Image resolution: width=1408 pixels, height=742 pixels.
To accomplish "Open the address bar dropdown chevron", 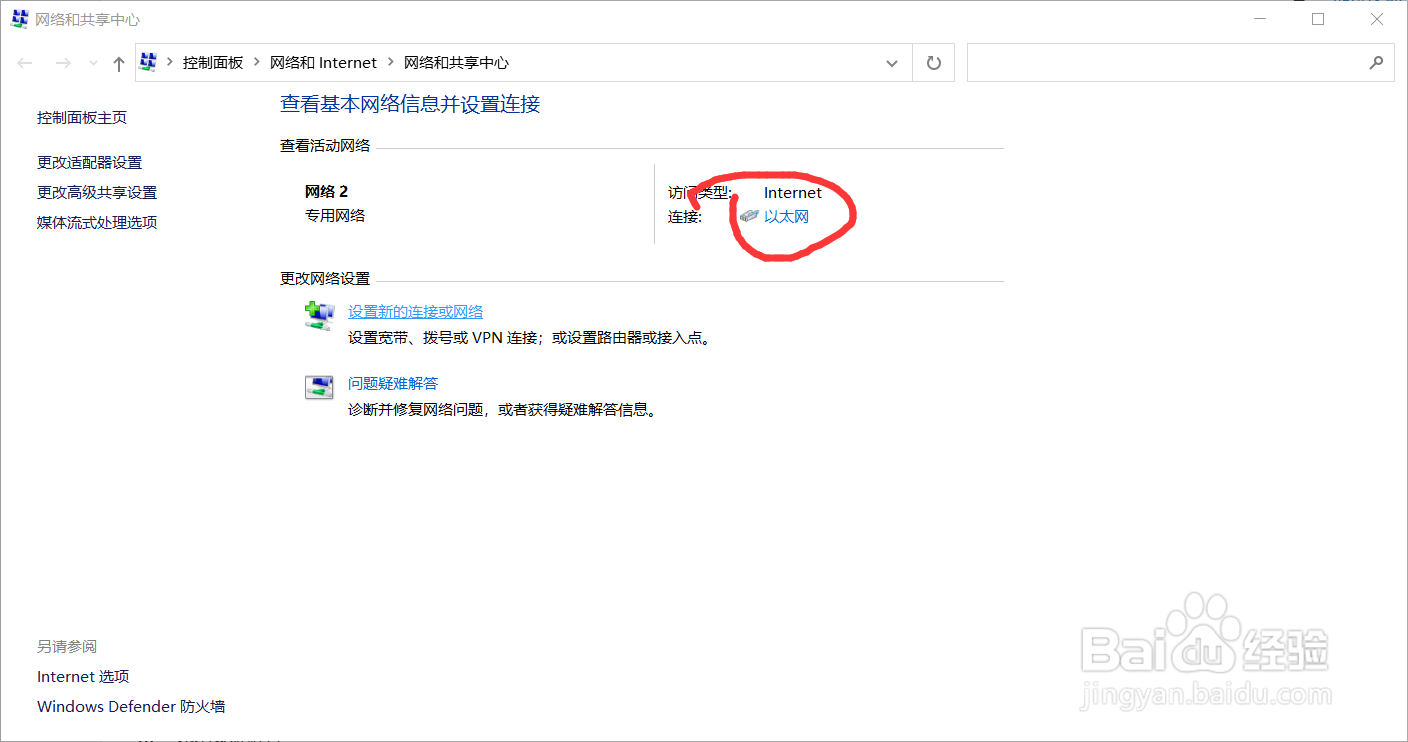I will coord(891,62).
